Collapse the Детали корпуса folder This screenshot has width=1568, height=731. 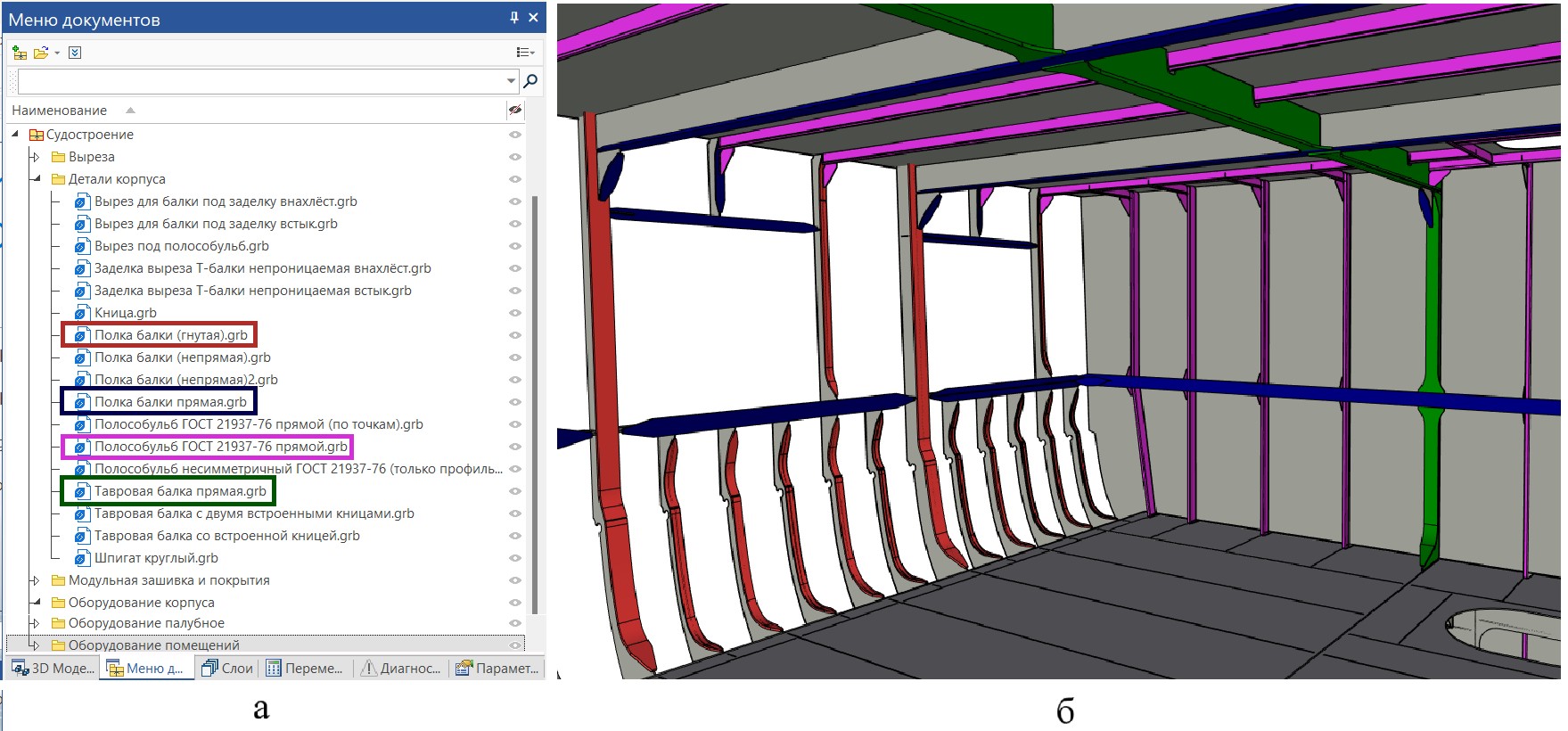click(36, 179)
